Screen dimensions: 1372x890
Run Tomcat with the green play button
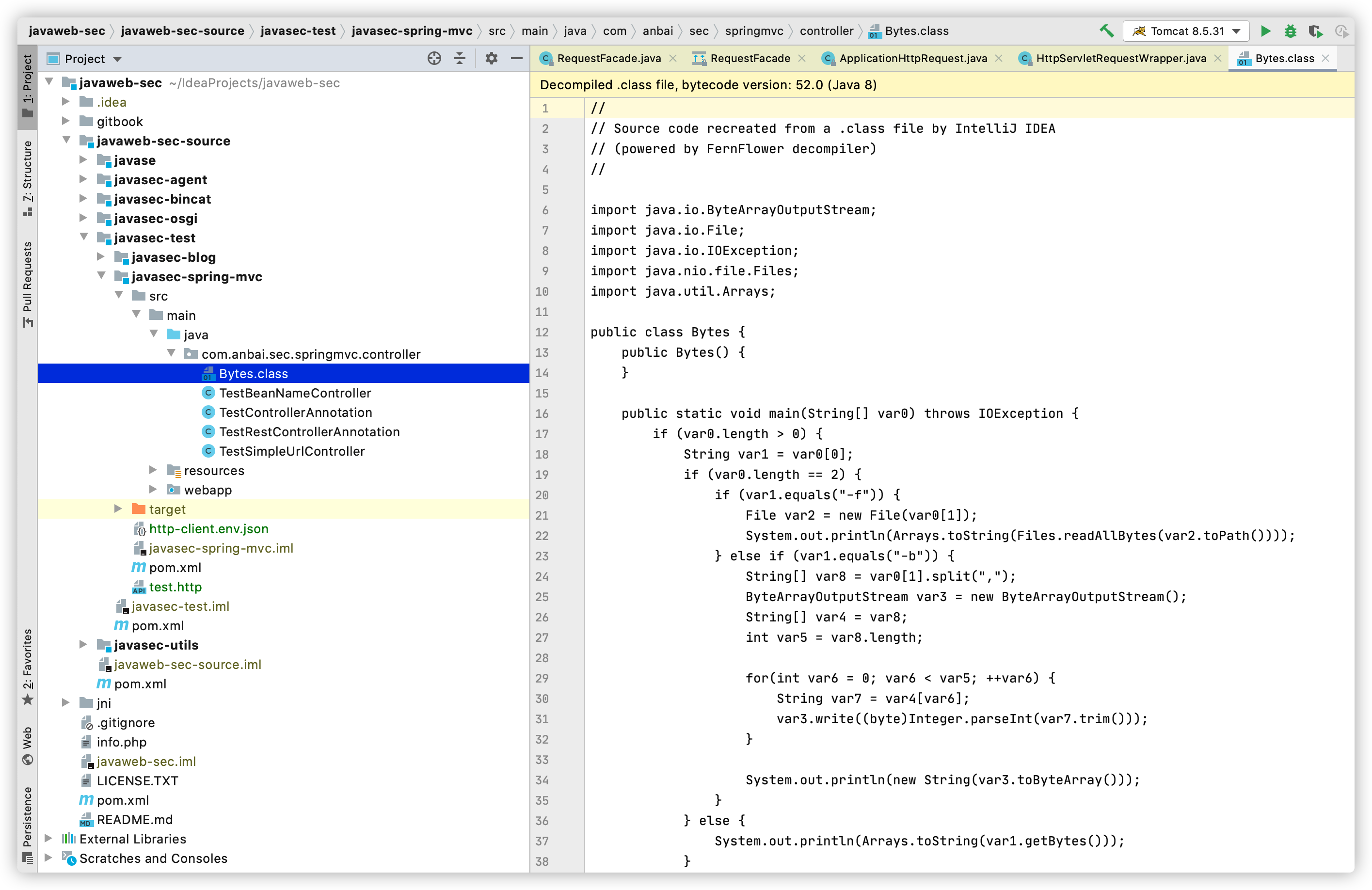tap(1265, 31)
